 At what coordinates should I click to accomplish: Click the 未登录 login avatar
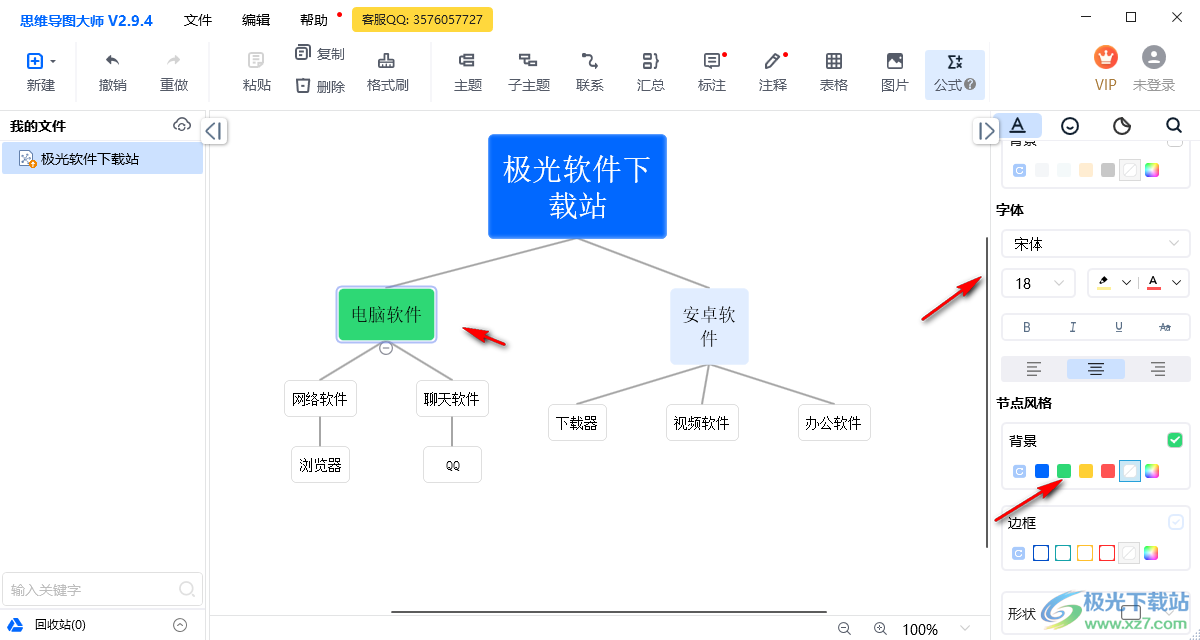[1154, 57]
